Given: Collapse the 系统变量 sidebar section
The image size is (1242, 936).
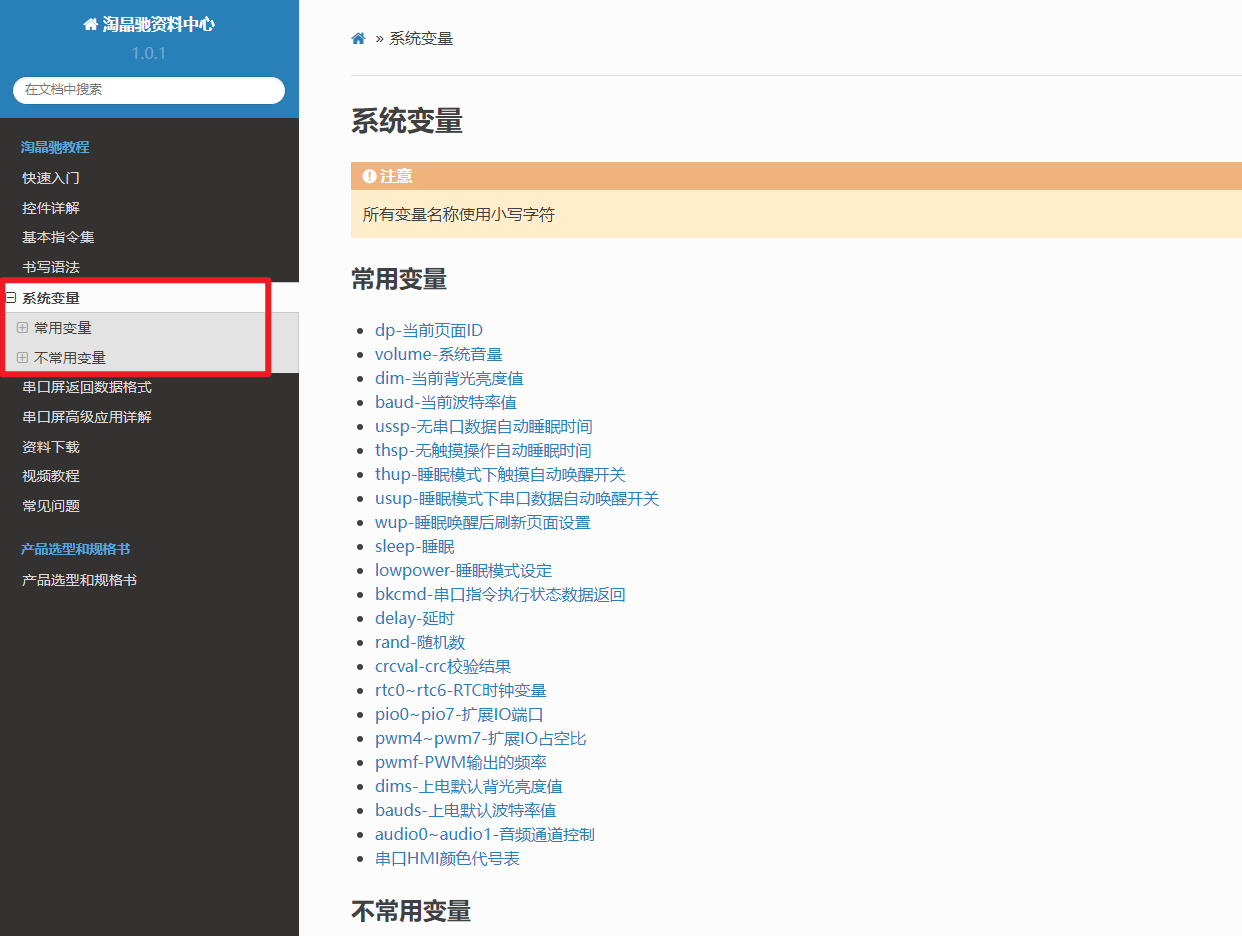Looking at the screenshot, I should click(11, 298).
